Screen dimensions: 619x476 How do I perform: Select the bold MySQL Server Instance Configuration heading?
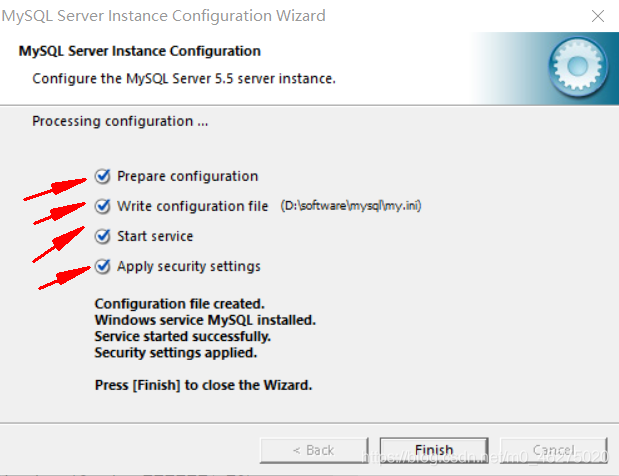(140, 51)
